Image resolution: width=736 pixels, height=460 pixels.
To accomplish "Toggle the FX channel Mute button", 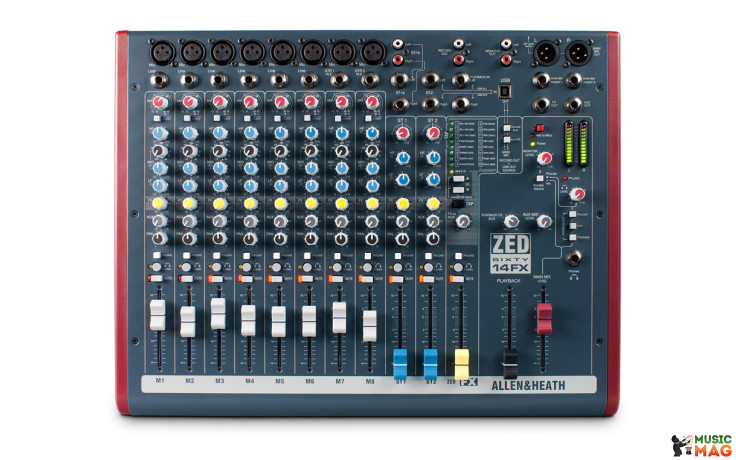I will [x=458, y=279].
